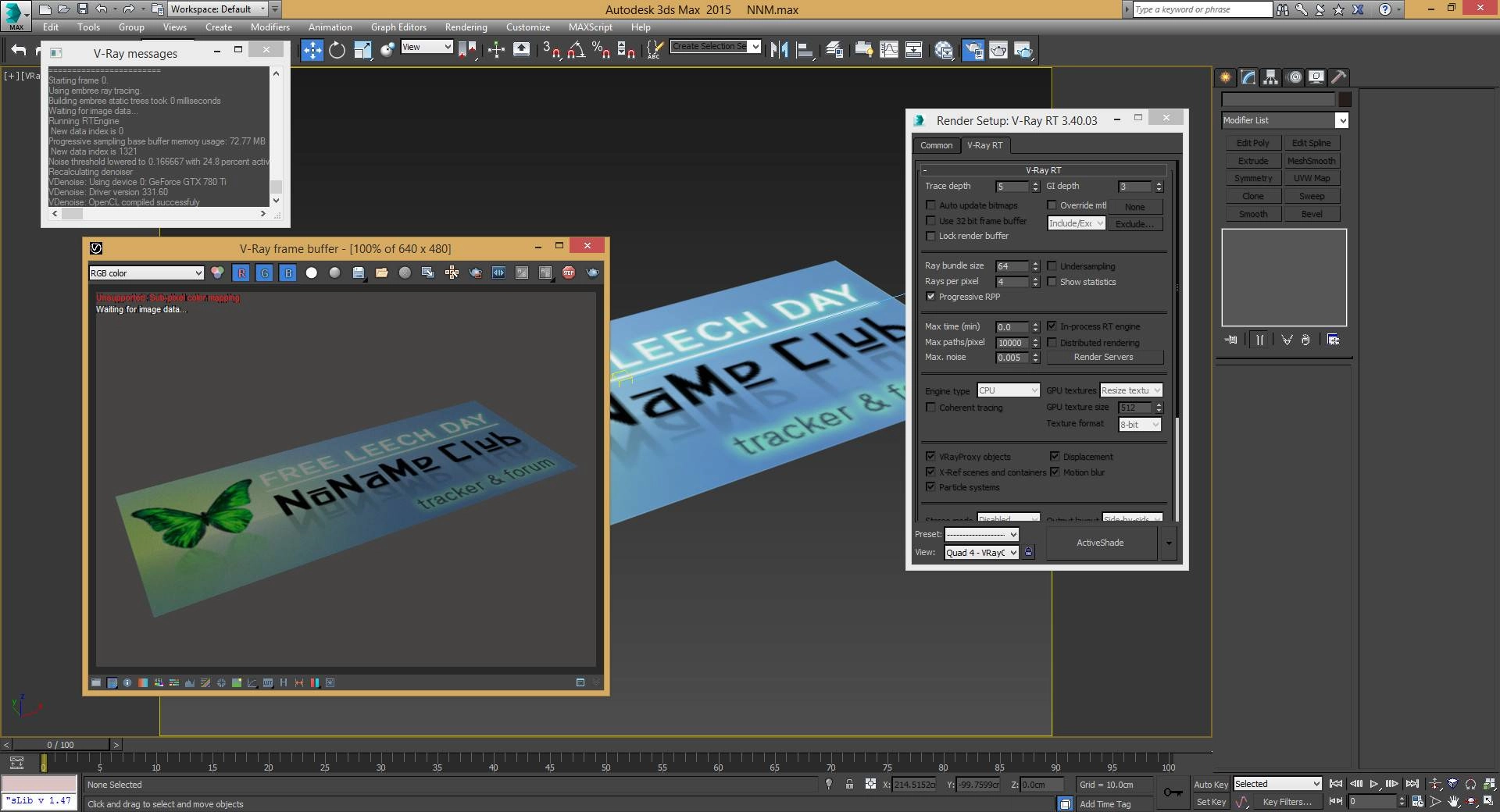Click the time slider showing 0 / 100
Viewport: 1500px width, 812px height.
(x=60, y=744)
